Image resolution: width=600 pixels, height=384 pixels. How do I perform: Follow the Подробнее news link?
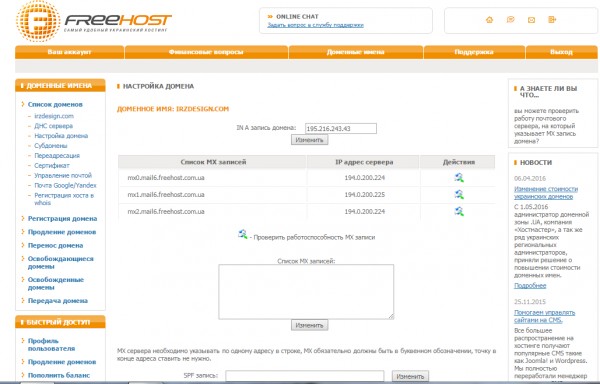pos(530,286)
